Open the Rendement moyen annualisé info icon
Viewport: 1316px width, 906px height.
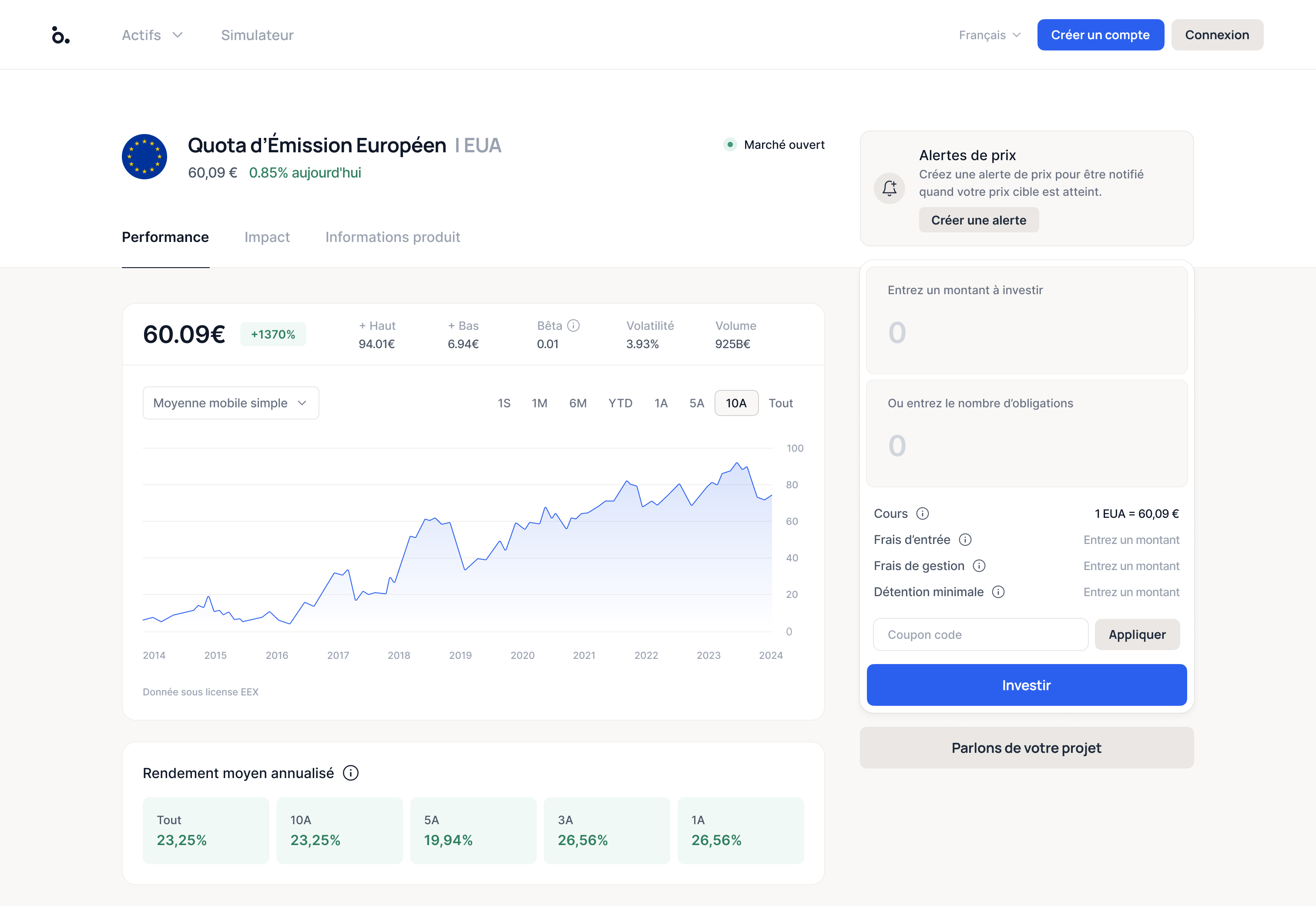(351, 773)
